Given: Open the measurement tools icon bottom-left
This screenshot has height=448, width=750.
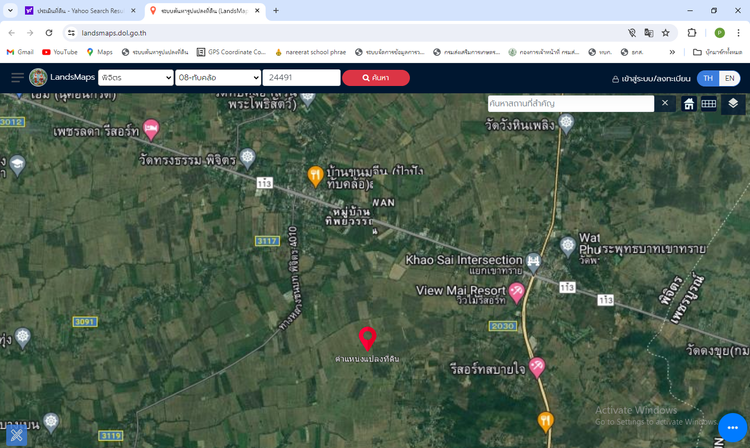Looking at the screenshot, I should point(16,433).
